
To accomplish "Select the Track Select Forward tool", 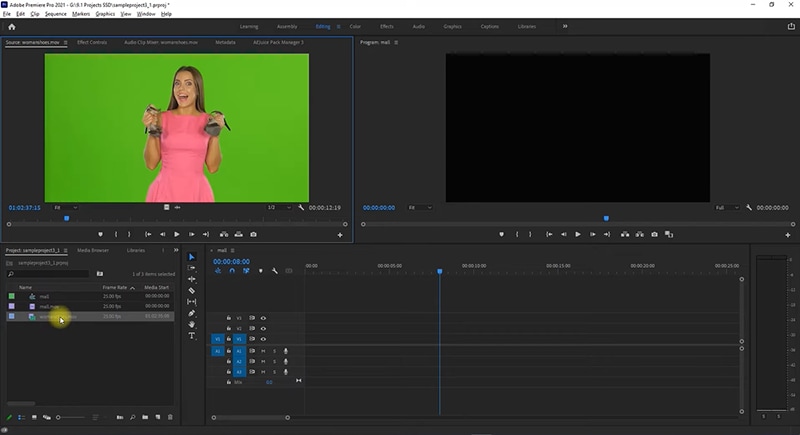I will [192, 268].
